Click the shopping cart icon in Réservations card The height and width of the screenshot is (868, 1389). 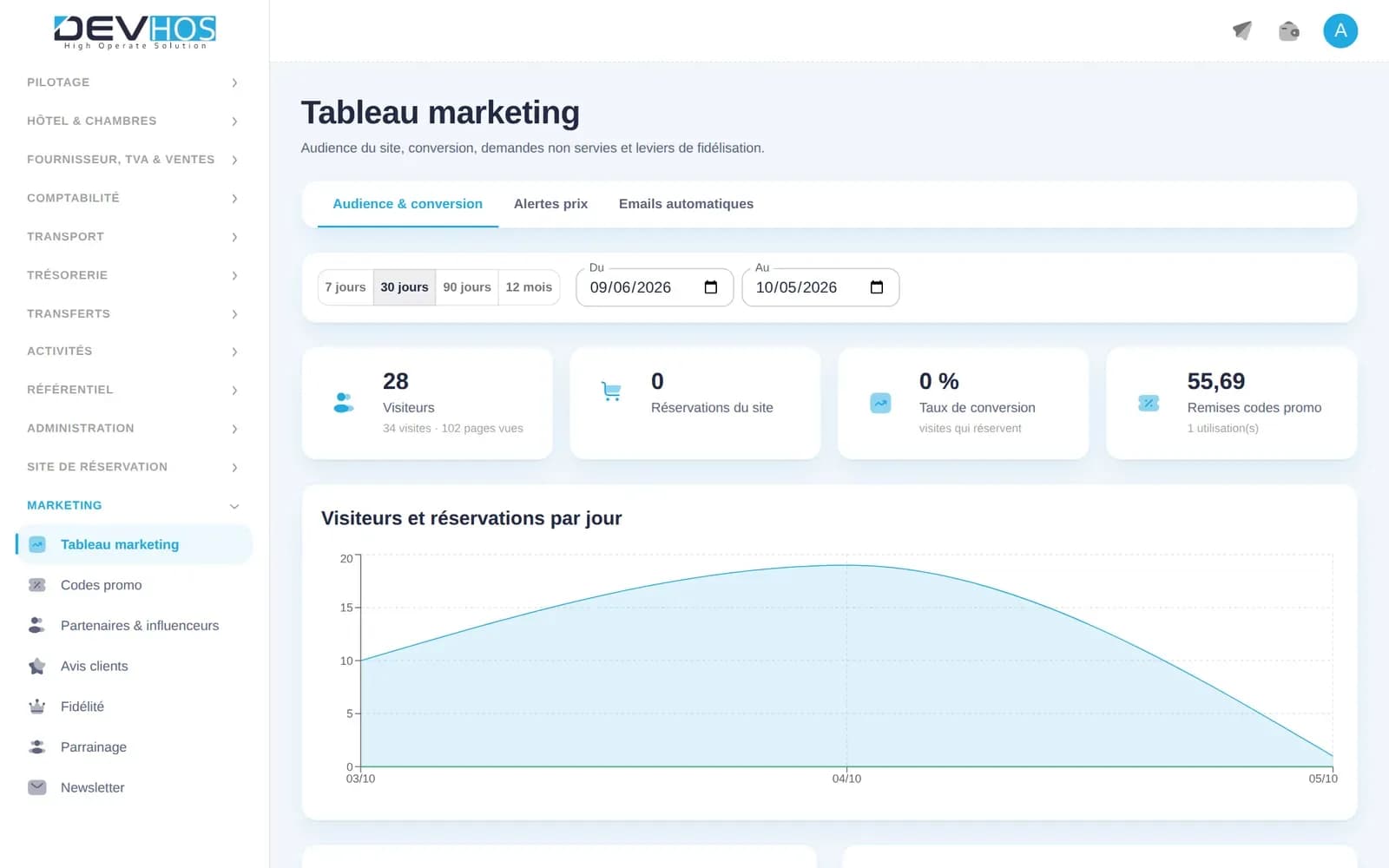point(611,391)
